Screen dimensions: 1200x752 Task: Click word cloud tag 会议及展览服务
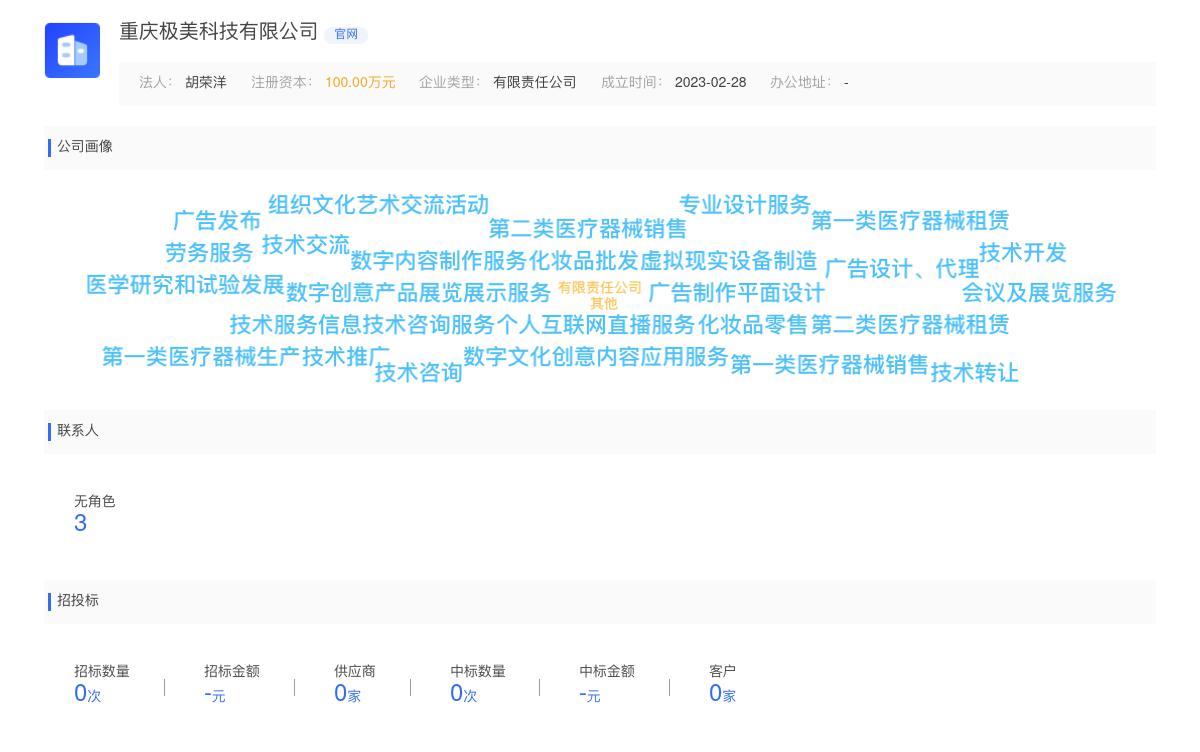coord(1039,293)
